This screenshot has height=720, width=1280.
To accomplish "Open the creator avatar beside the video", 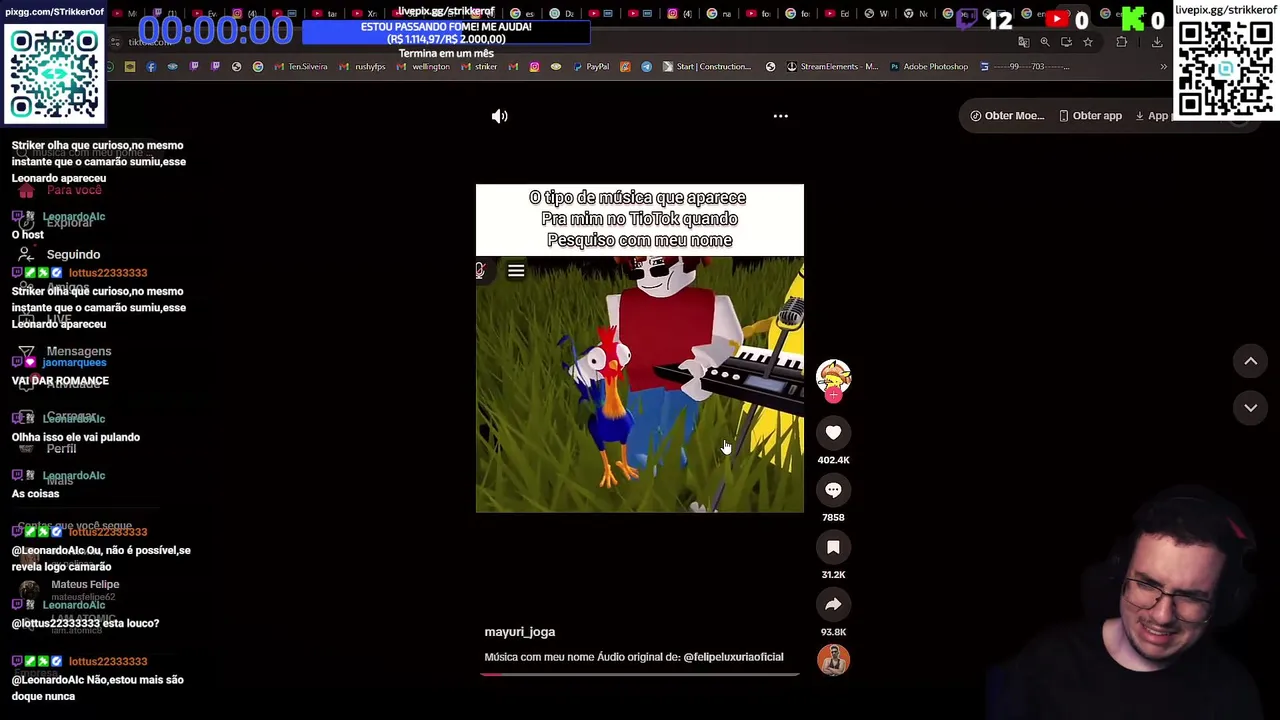I will 833,376.
